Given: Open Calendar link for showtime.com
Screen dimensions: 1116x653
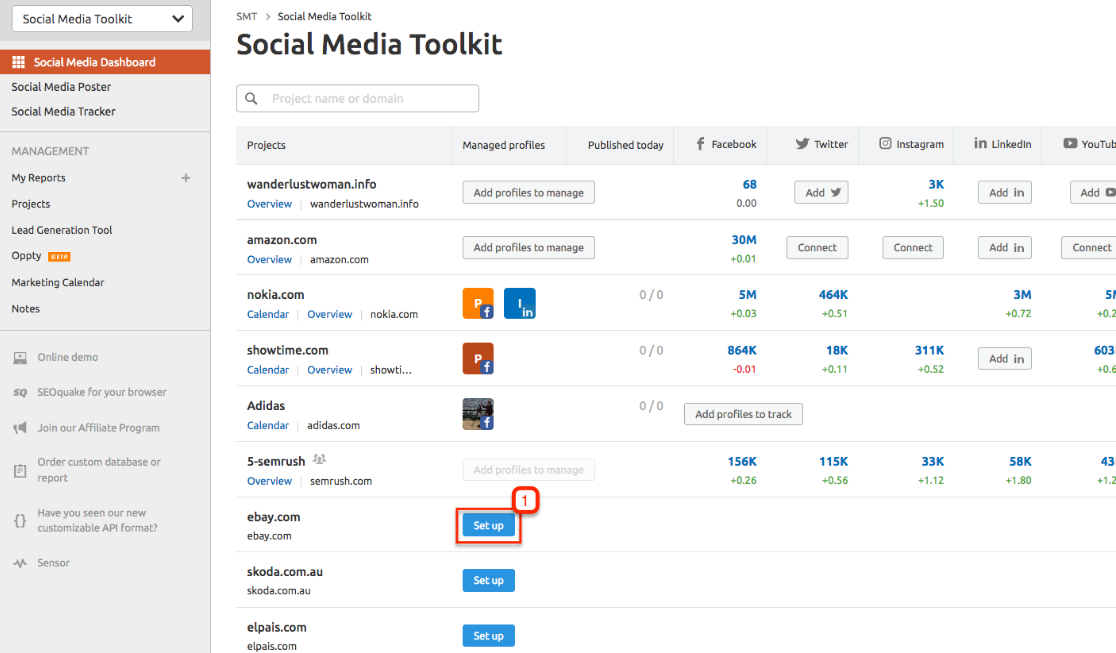Looking at the screenshot, I should point(268,370).
